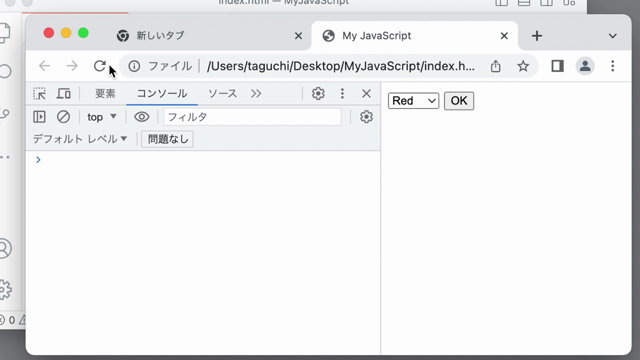The image size is (640, 360).
Task: Open the DevTools customize three-dot menu
Action: click(x=342, y=94)
